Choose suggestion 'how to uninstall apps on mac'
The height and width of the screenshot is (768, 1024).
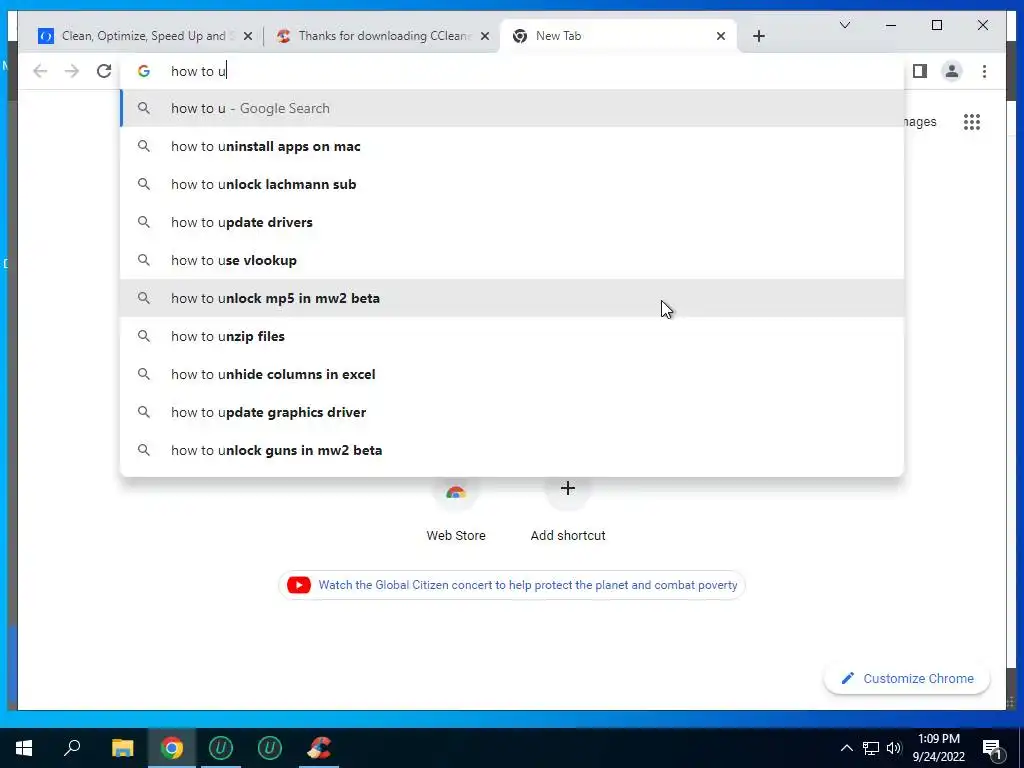tap(513, 146)
